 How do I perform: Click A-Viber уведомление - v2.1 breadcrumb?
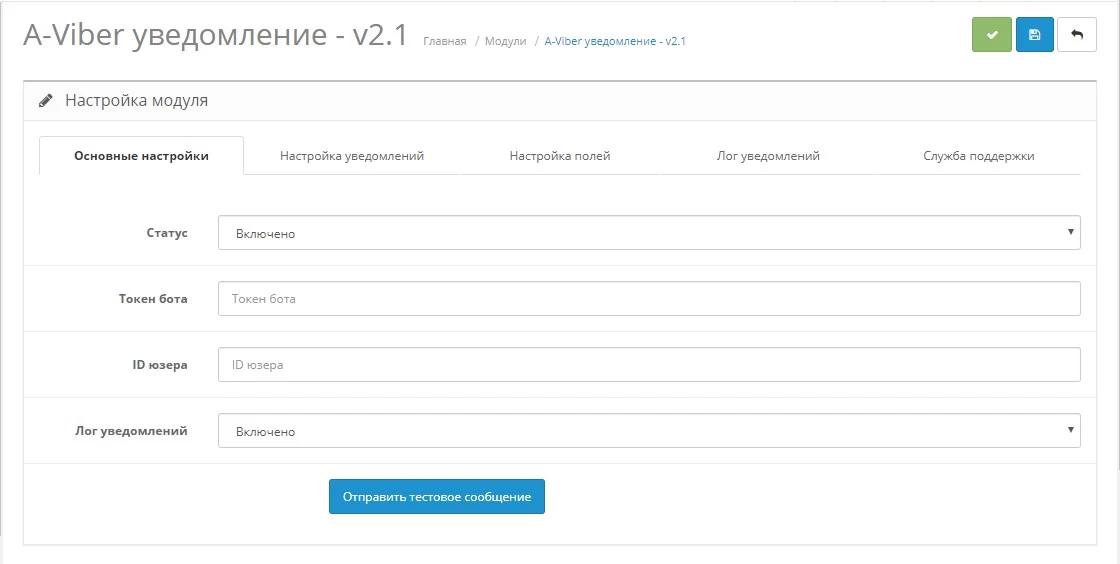coord(614,41)
